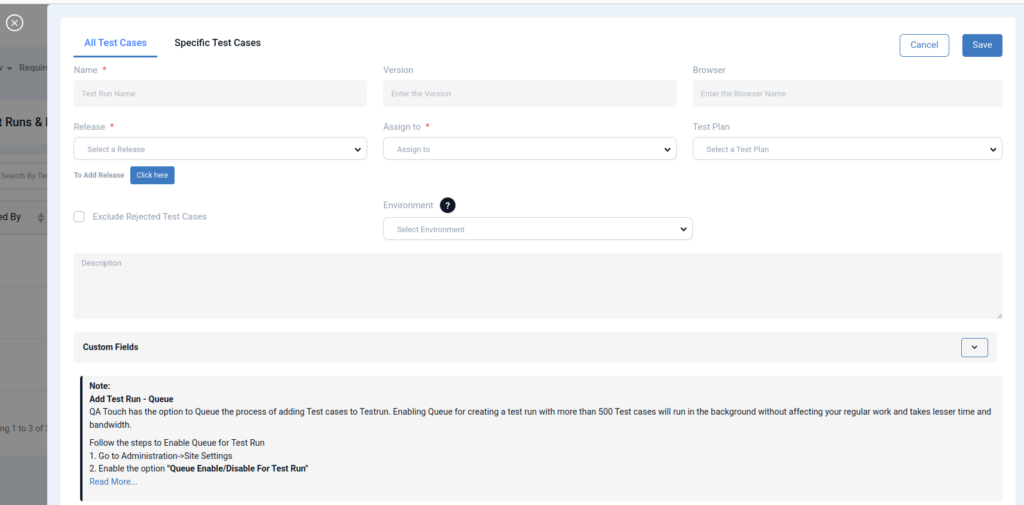Click into the Version input field
1024x505 pixels.
529,94
